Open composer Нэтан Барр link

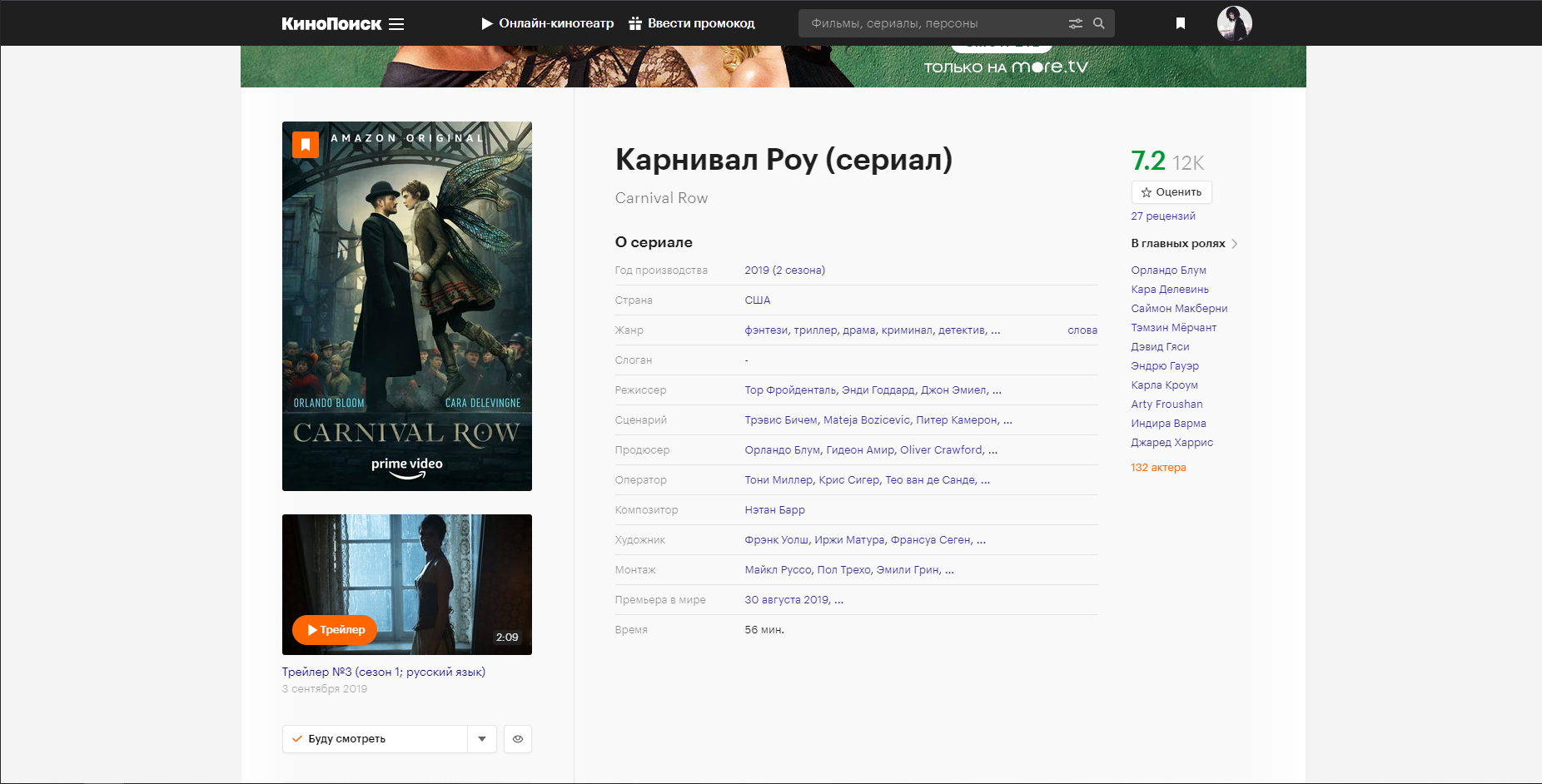coord(774,510)
